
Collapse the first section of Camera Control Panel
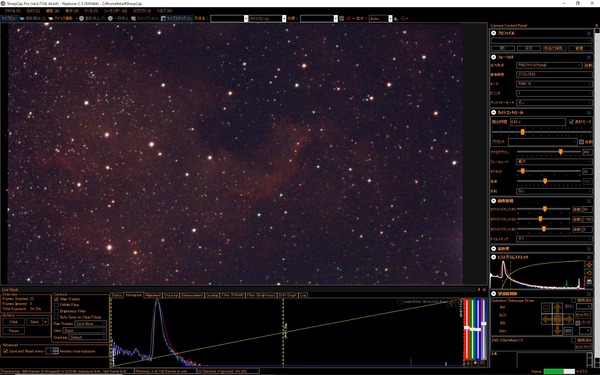click(494, 33)
